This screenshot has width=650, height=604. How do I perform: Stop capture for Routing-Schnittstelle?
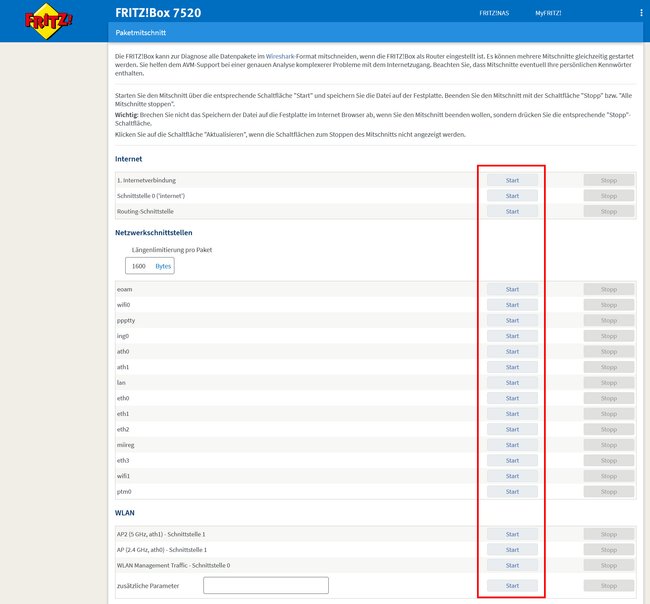[609, 211]
